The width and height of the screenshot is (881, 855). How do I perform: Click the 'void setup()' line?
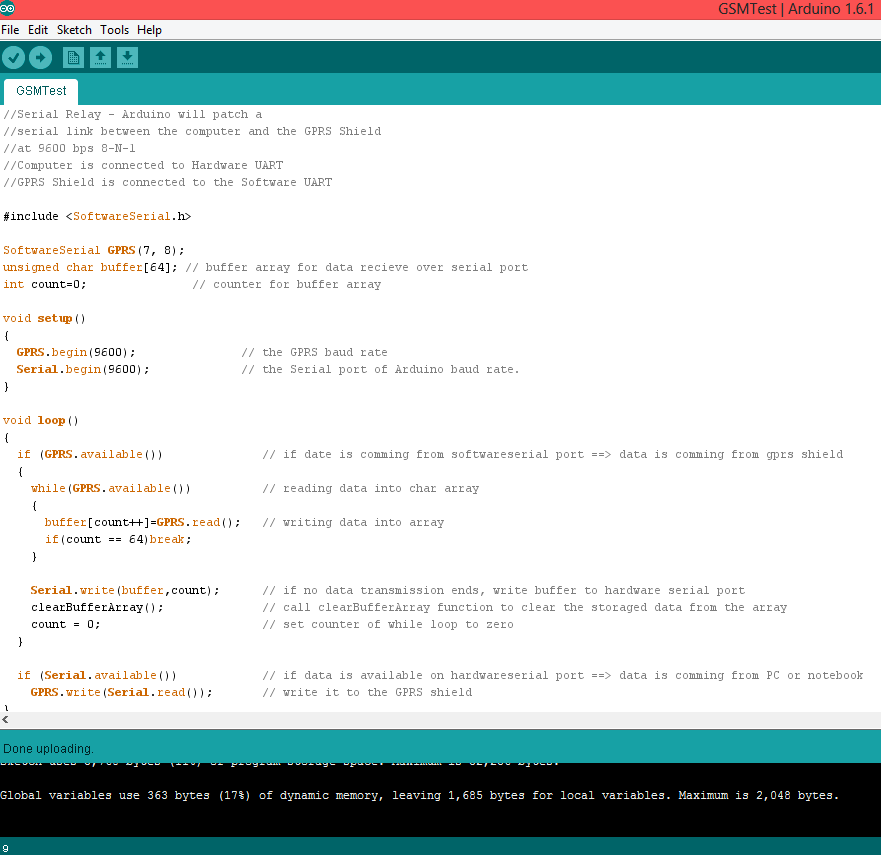click(x=44, y=319)
